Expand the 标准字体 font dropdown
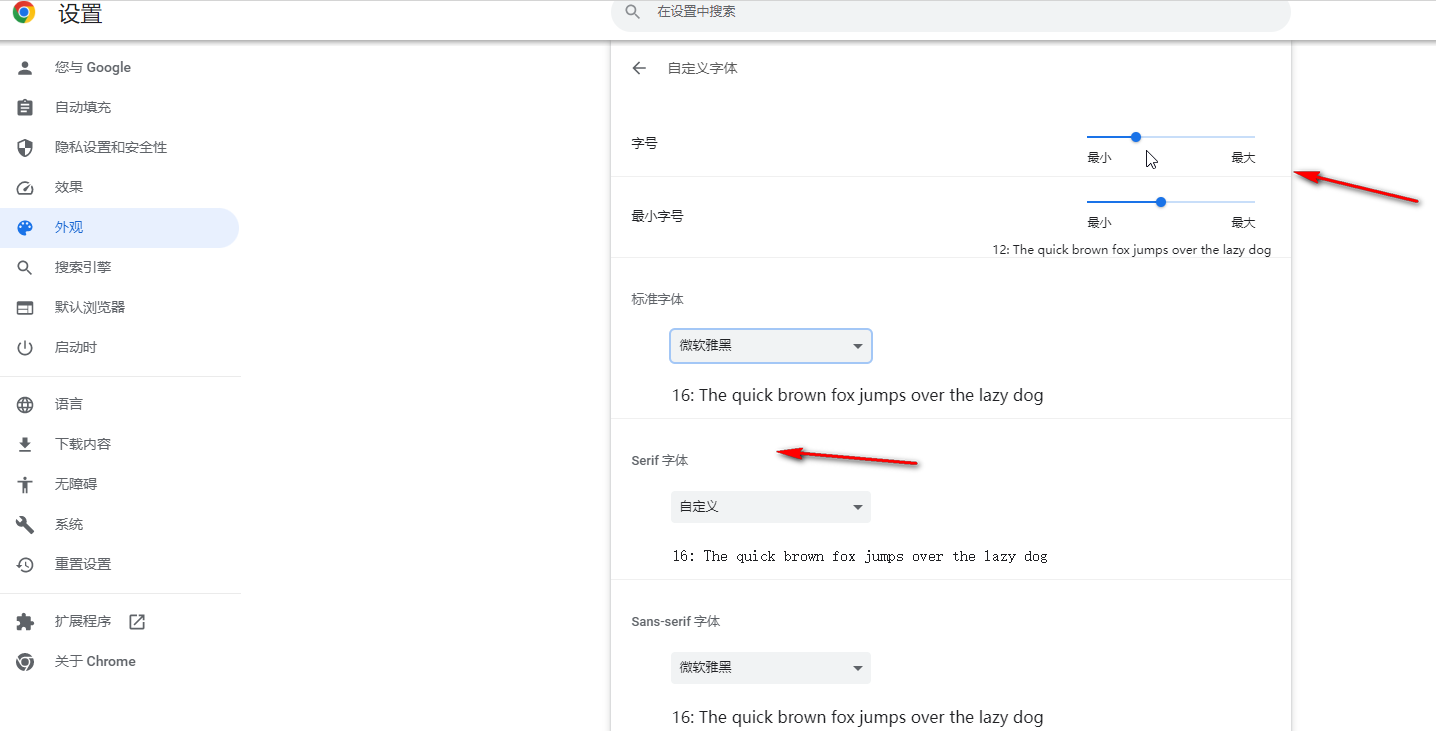 [x=771, y=346]
